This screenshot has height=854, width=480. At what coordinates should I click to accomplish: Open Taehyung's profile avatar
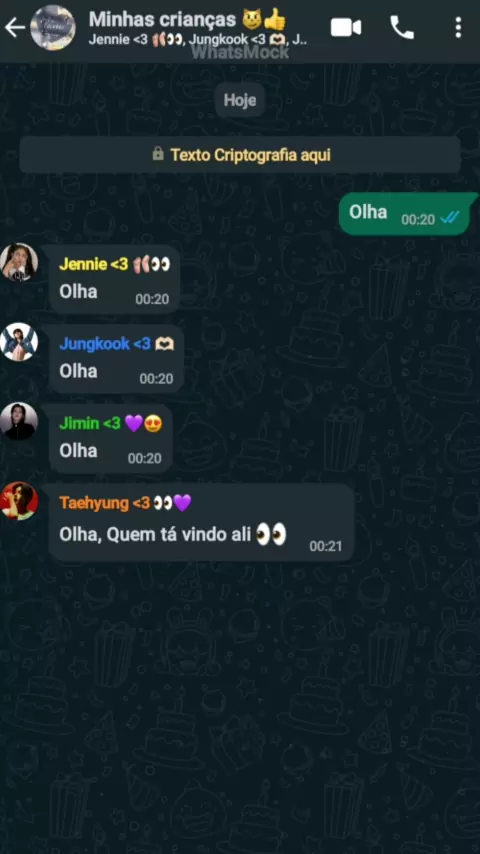click(x=19, y=501)
